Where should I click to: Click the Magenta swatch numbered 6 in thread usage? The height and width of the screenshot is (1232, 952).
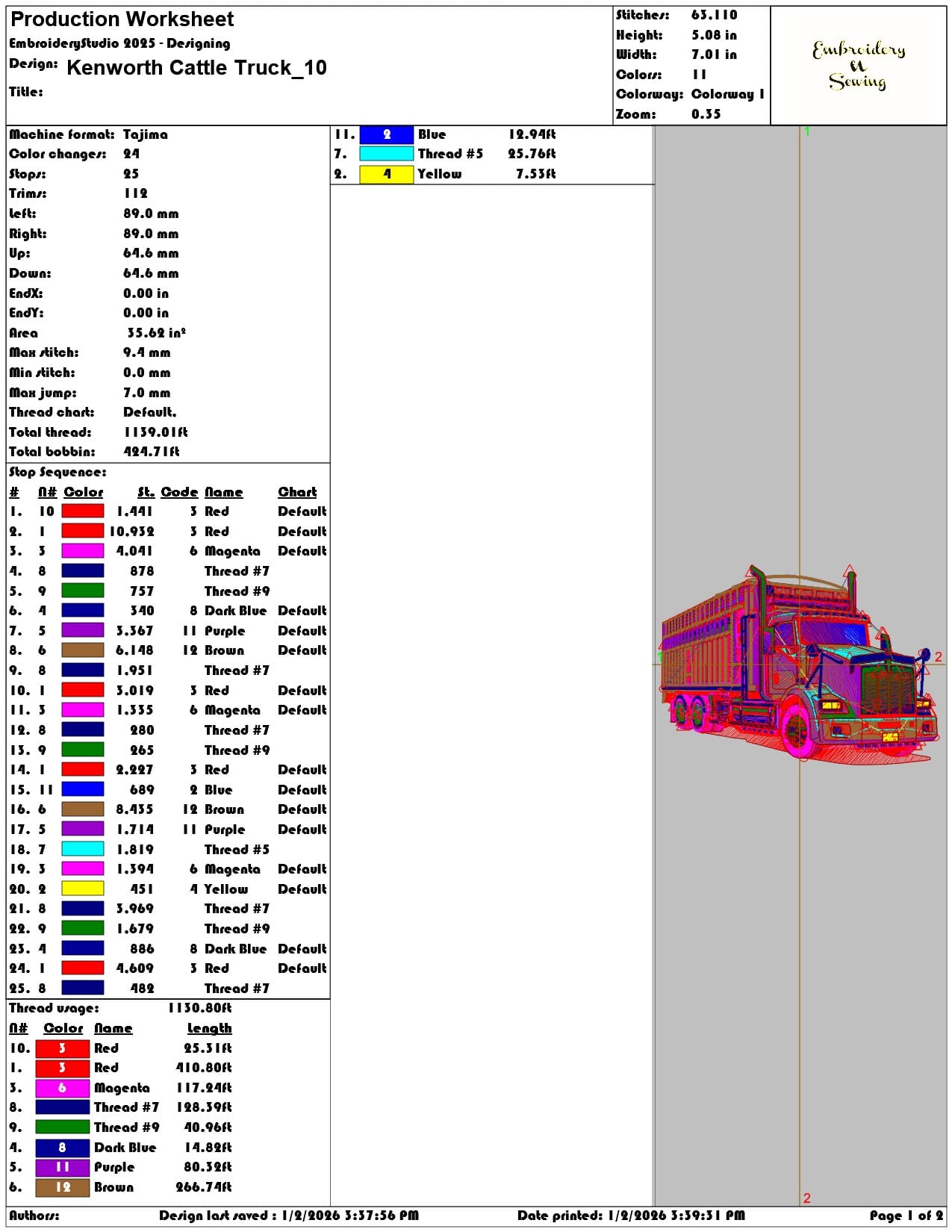tap(62, 1087)
